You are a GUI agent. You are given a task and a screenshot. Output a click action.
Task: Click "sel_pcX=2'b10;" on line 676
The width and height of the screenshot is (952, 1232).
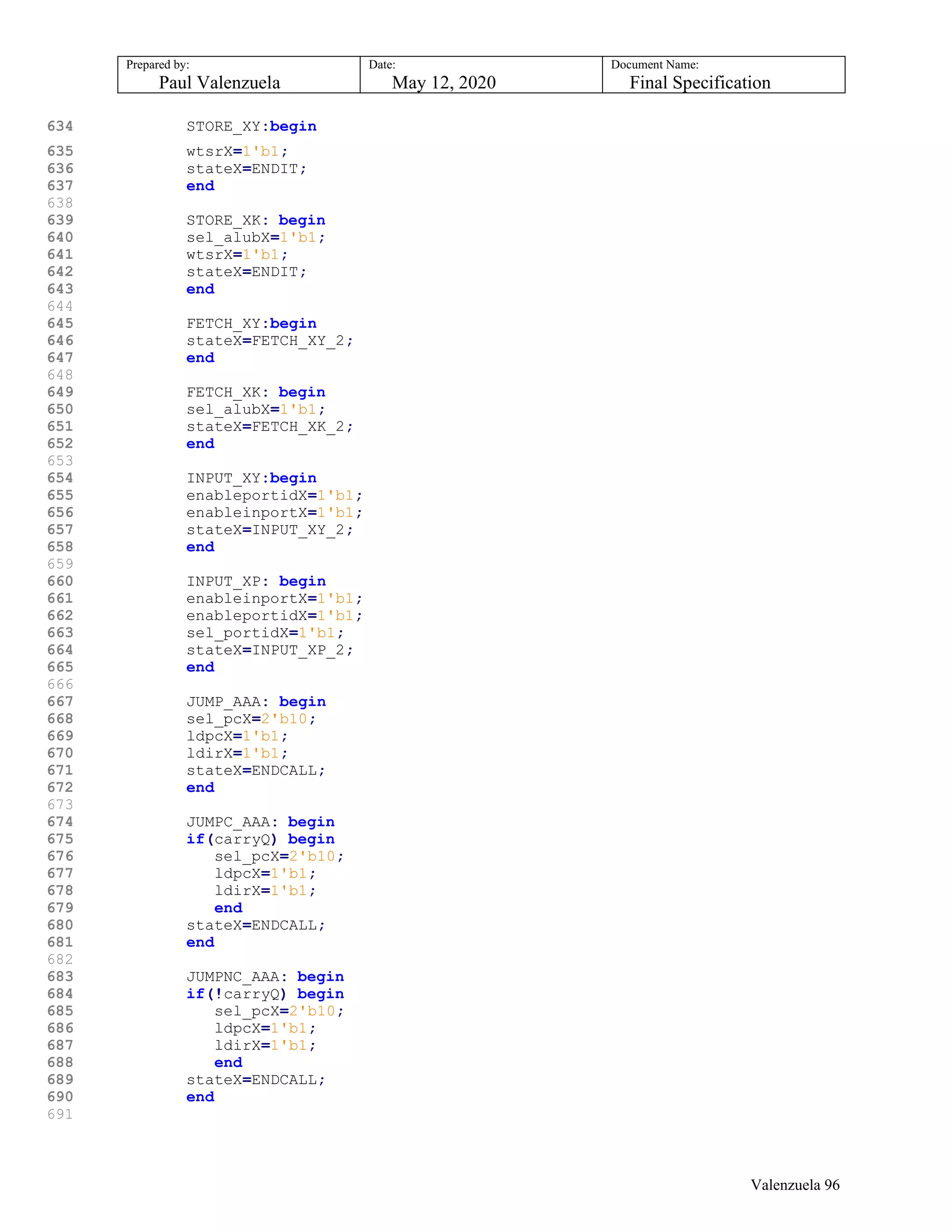coord(279,856)
